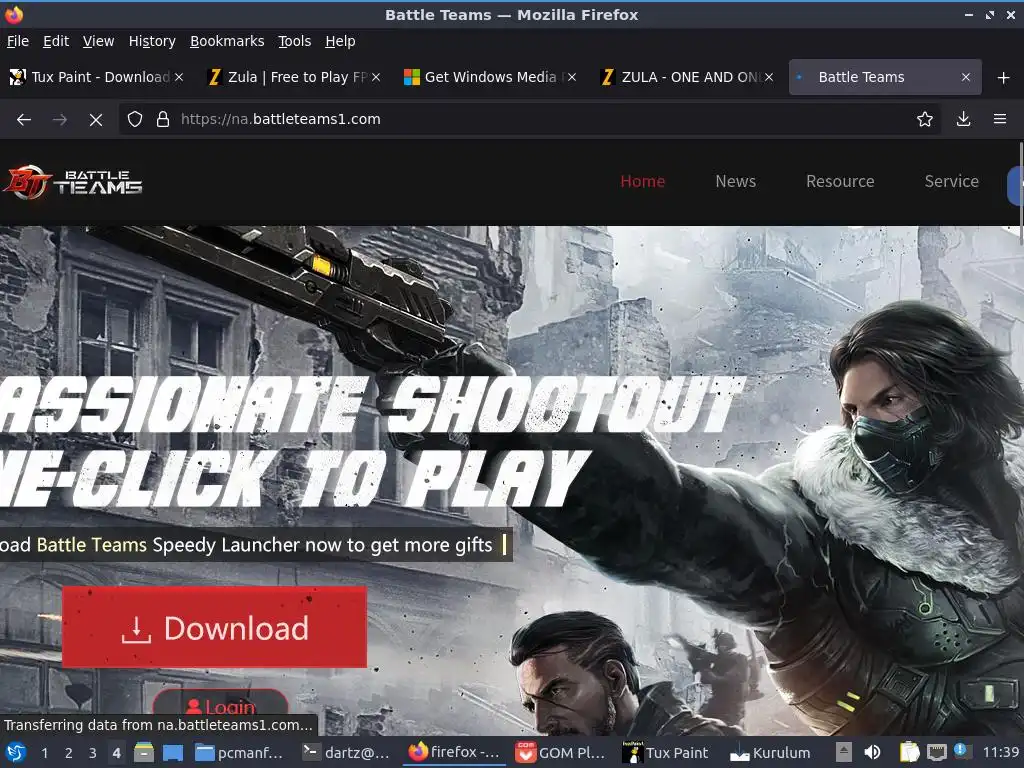Viewport: 1024px width, 768px height.
Task: Switch to the Kurulum taskbar window
Action: click(x=772, y=753)
